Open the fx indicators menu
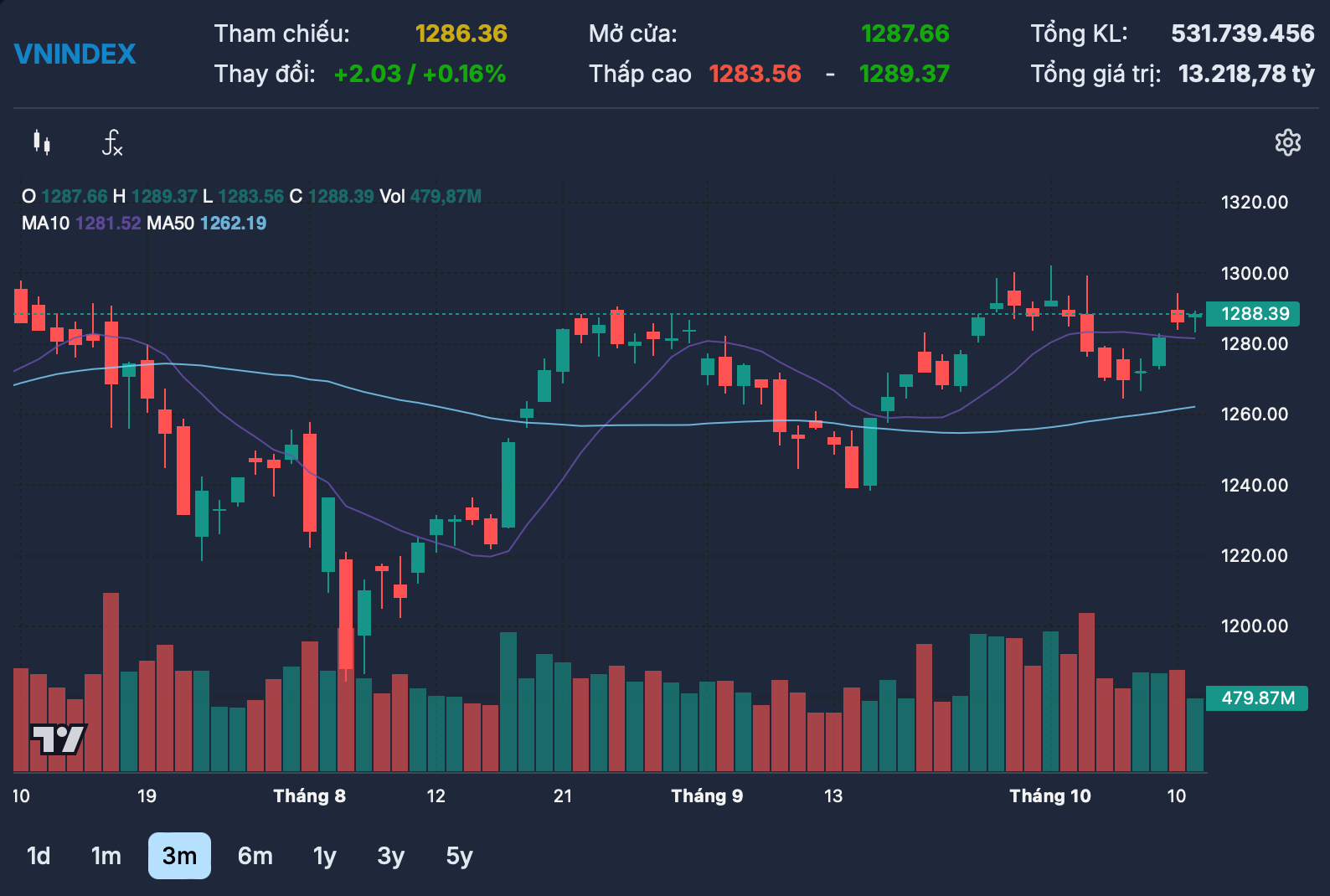 click(112, 143)
